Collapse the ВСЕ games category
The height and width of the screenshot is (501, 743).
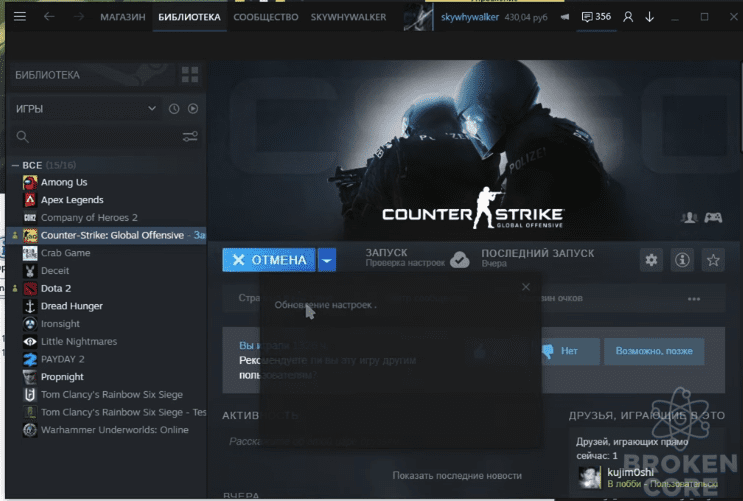tap(15, 165)
